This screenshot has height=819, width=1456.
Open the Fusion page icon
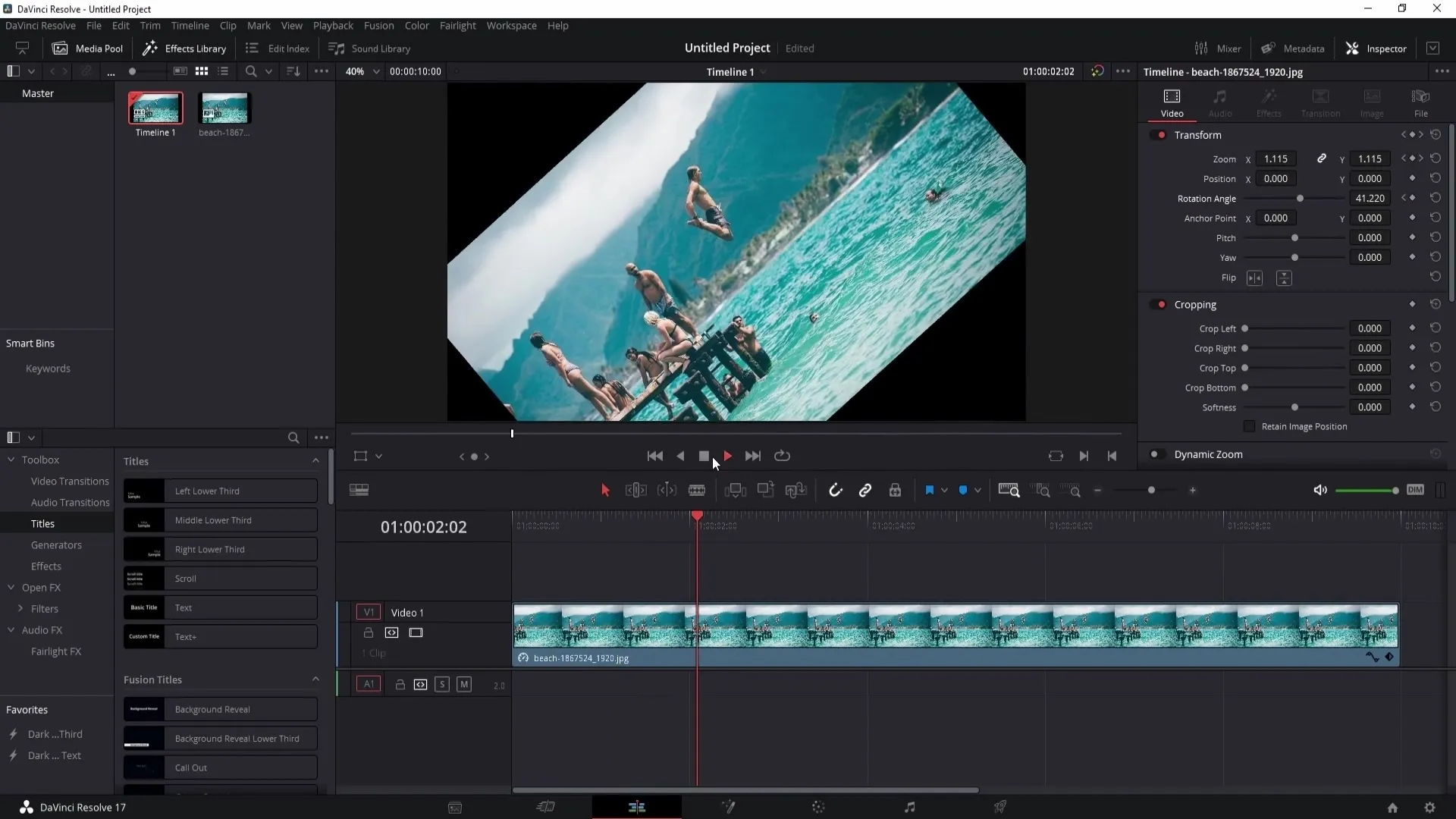tap(728, 808)
